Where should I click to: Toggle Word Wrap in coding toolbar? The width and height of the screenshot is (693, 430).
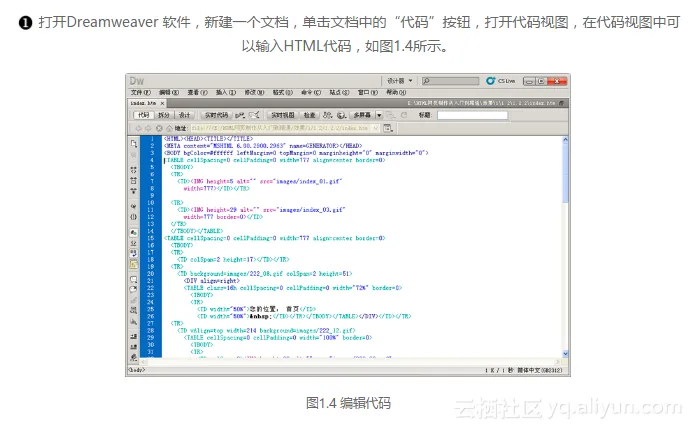tap(134, 254)
